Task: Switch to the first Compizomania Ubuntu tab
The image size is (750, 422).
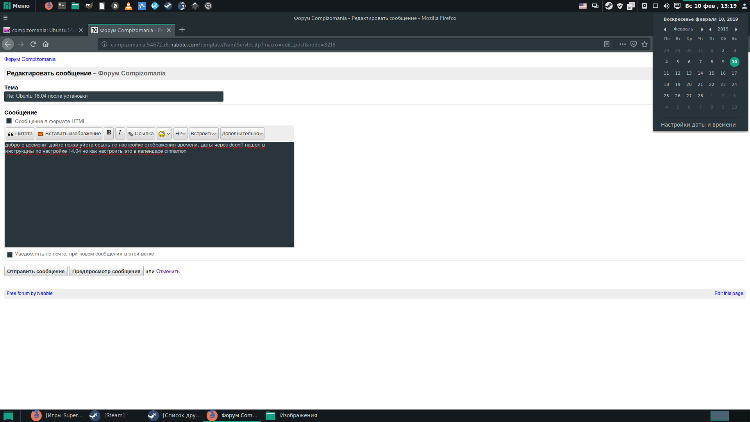Action: 42,30
